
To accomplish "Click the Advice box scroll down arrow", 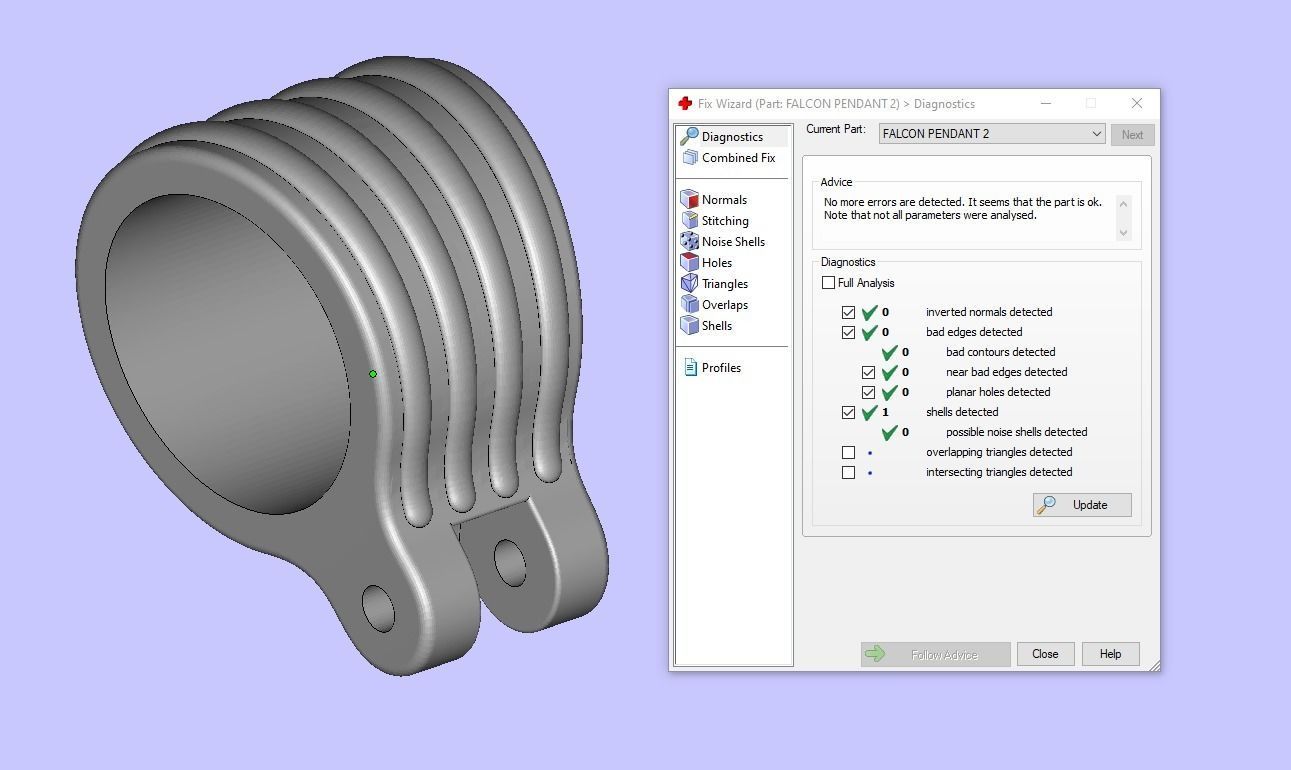I will (x=1123, y=232).
